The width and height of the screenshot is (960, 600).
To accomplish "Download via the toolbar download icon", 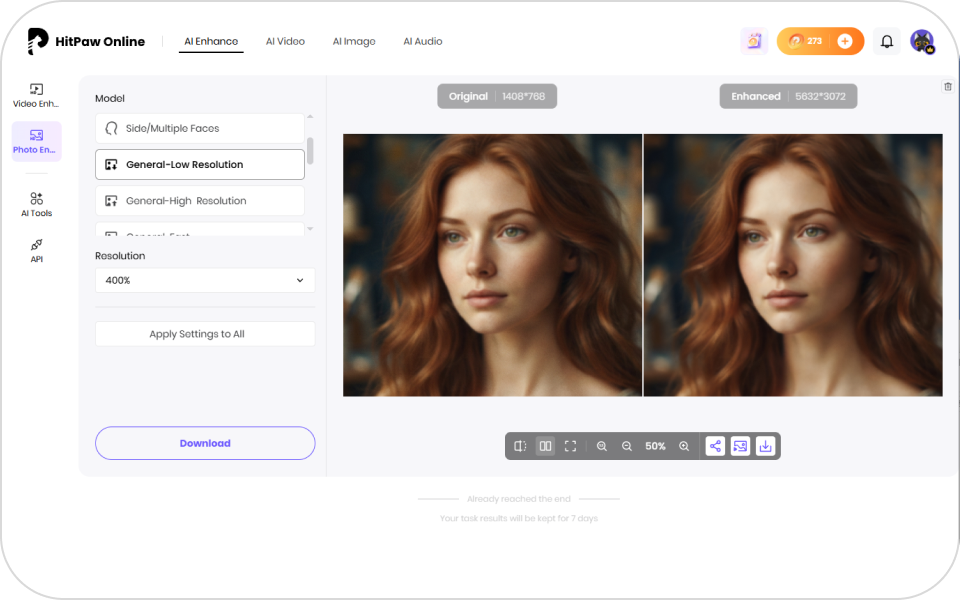I will tap(765, 446).
